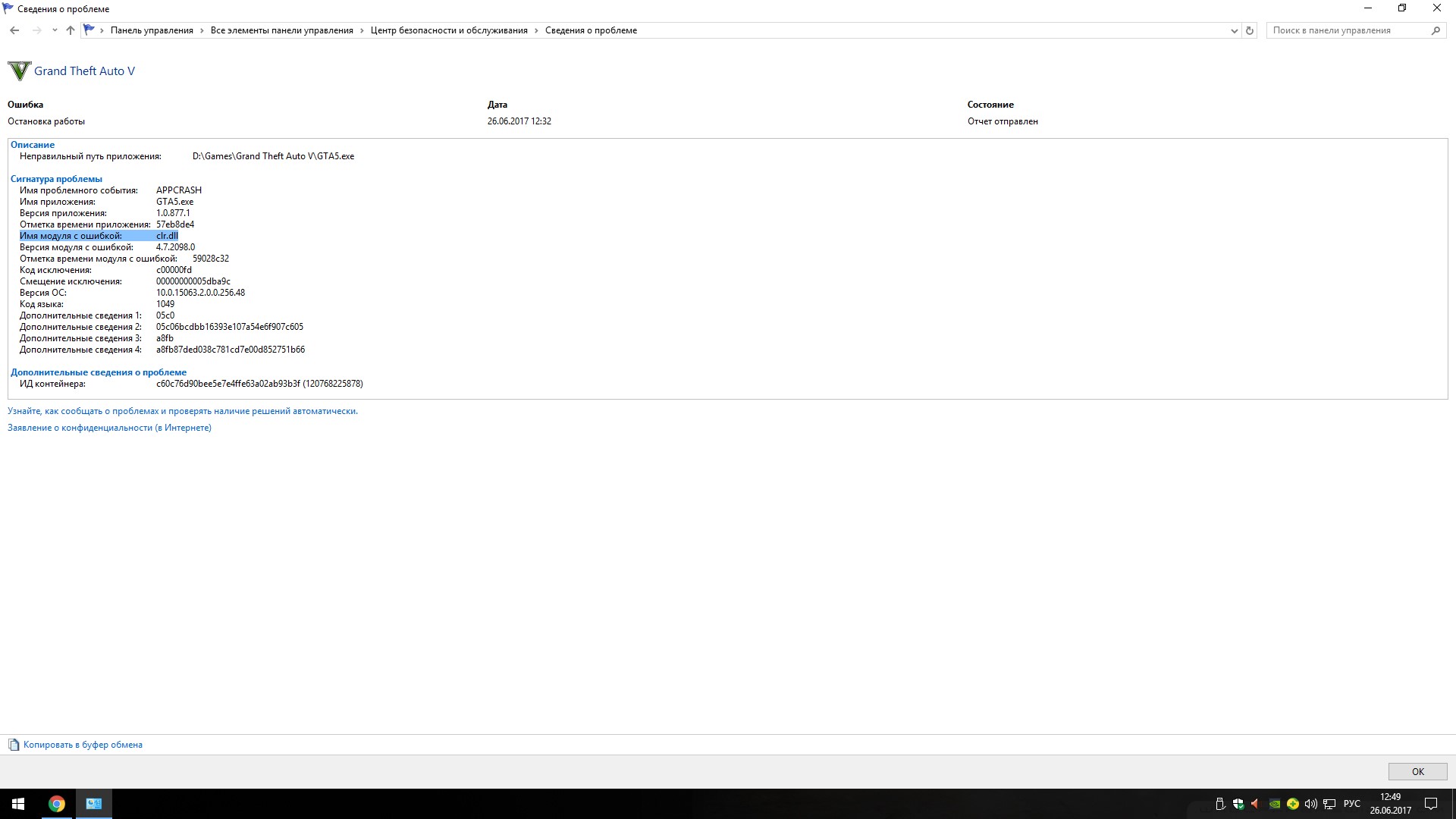Click the OK button
The image size is (1456, 819).
point(1417,771)
